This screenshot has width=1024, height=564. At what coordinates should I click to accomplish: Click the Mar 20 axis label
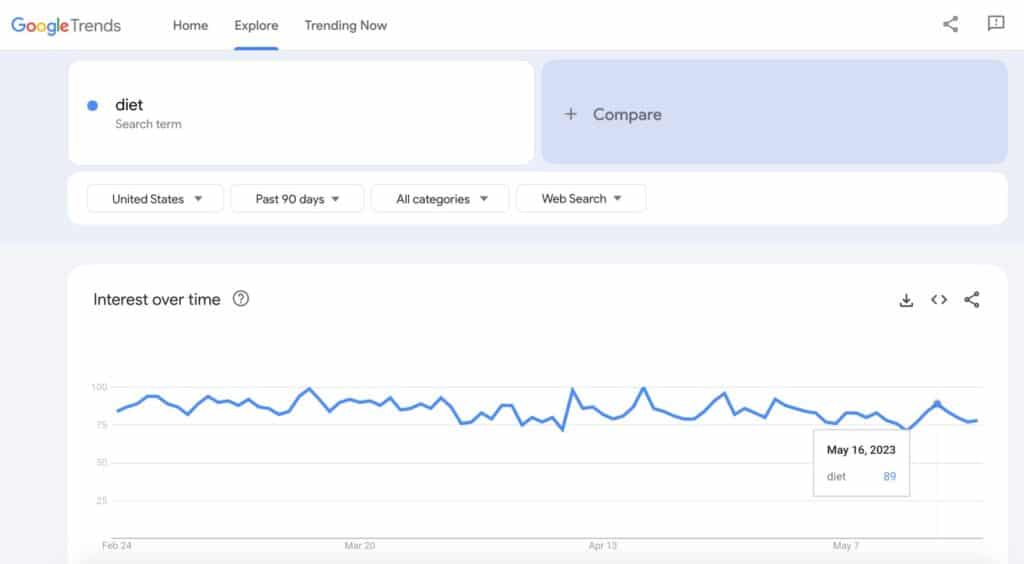[360, 546]
